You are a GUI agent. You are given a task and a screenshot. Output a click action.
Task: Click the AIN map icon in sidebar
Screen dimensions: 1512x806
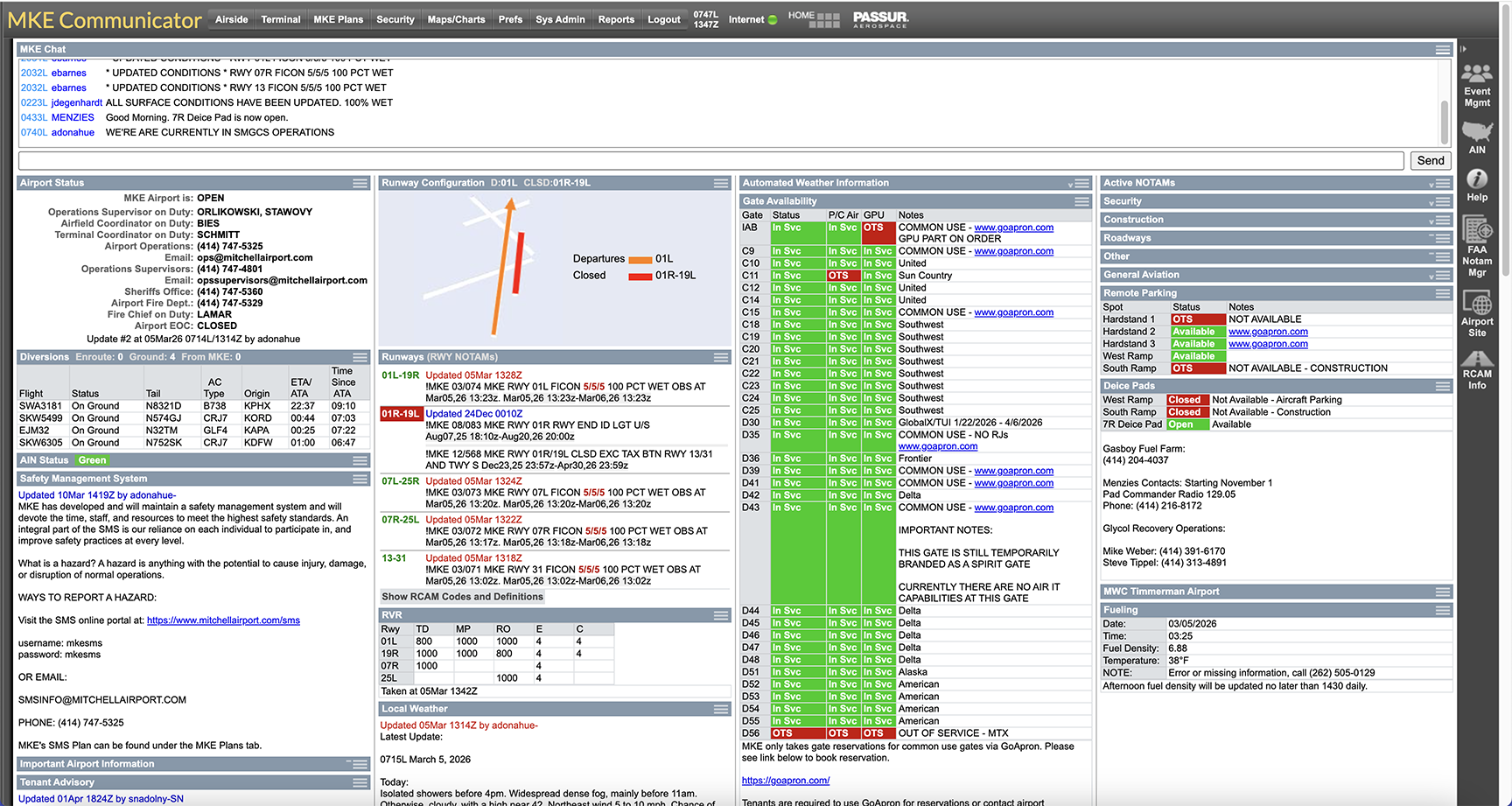(1477, 132)
